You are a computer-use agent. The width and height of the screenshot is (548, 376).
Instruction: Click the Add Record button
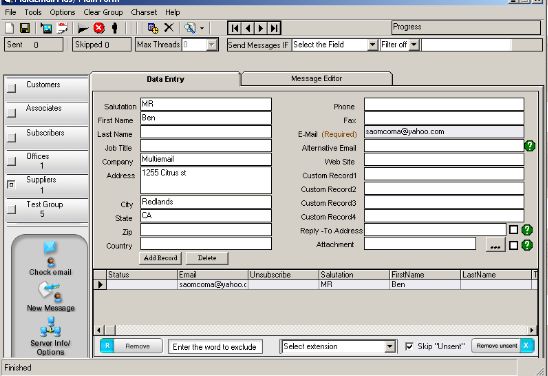pos(160,258)
